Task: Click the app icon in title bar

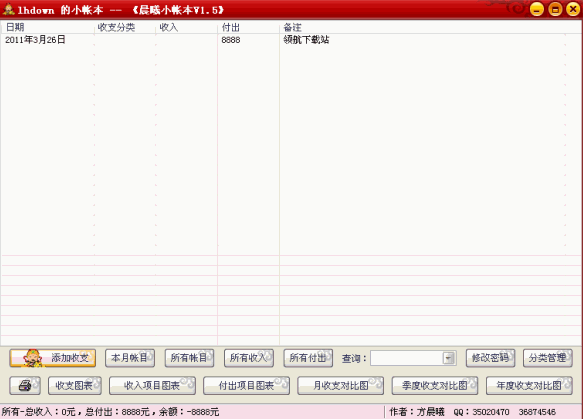Action: click(8, 10)
